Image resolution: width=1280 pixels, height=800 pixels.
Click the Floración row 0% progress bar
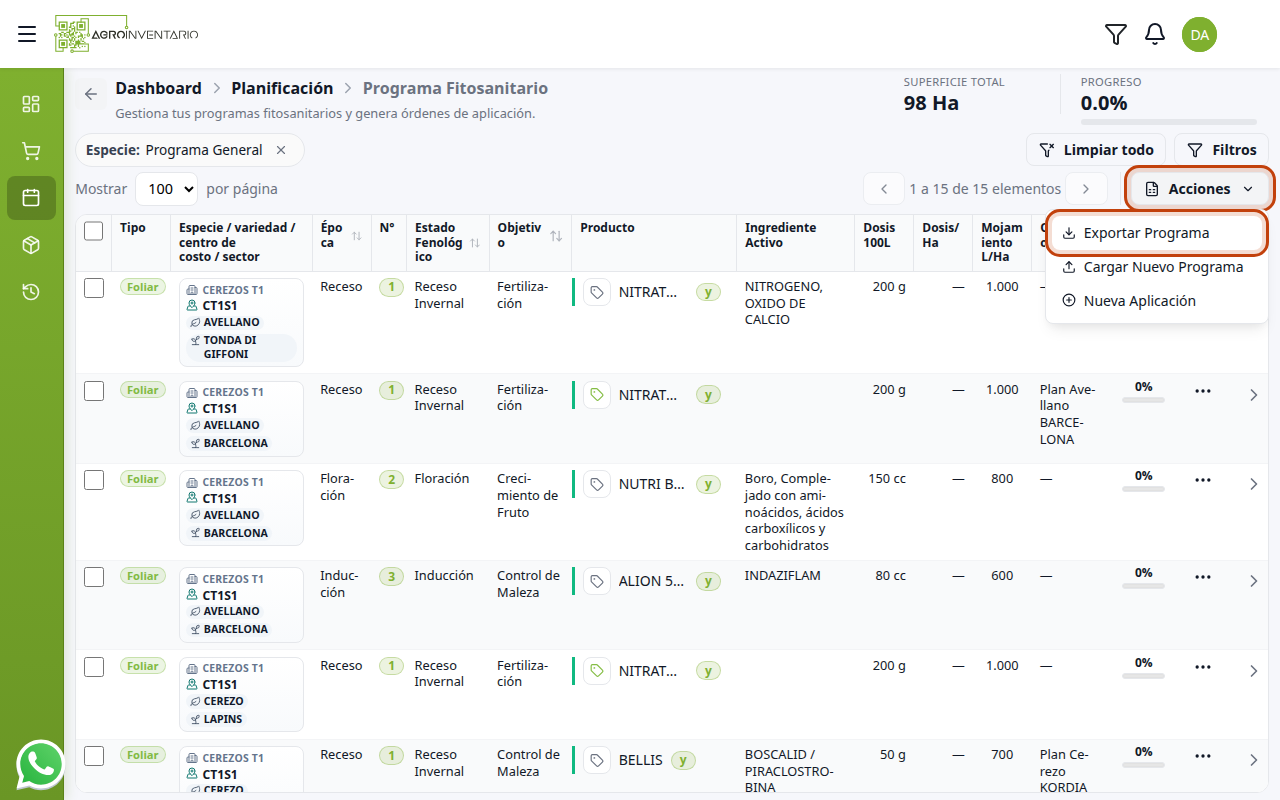click(1143, 490)
